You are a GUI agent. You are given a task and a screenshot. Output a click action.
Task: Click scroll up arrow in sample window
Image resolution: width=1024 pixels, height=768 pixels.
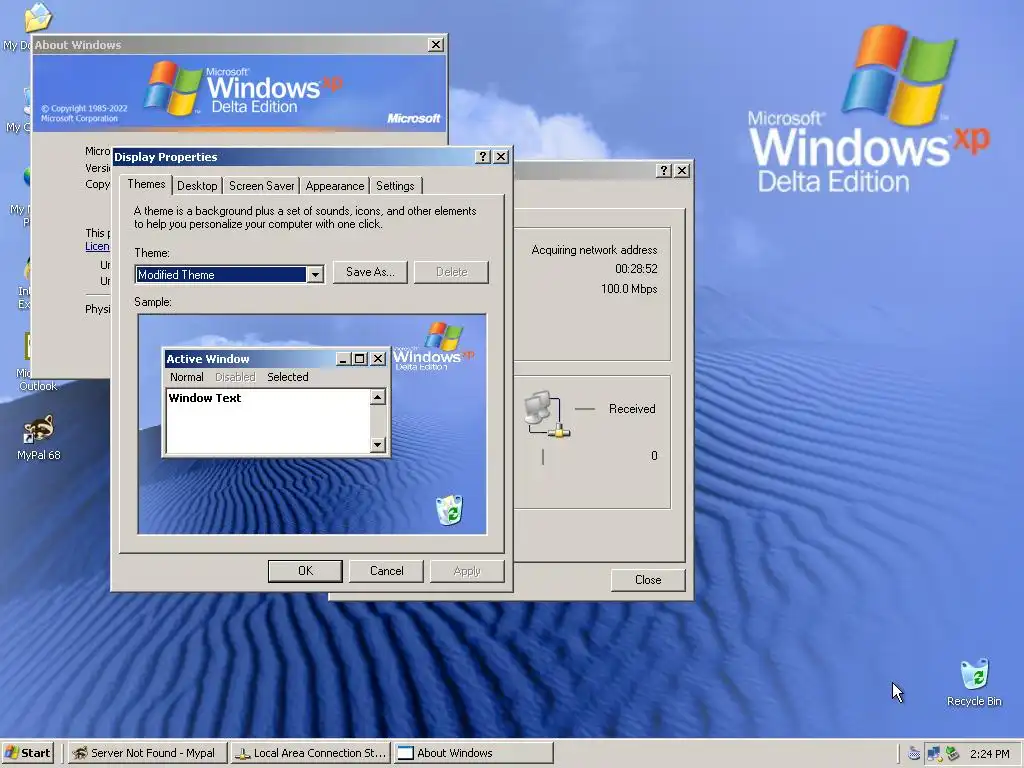tap(377, 397)
